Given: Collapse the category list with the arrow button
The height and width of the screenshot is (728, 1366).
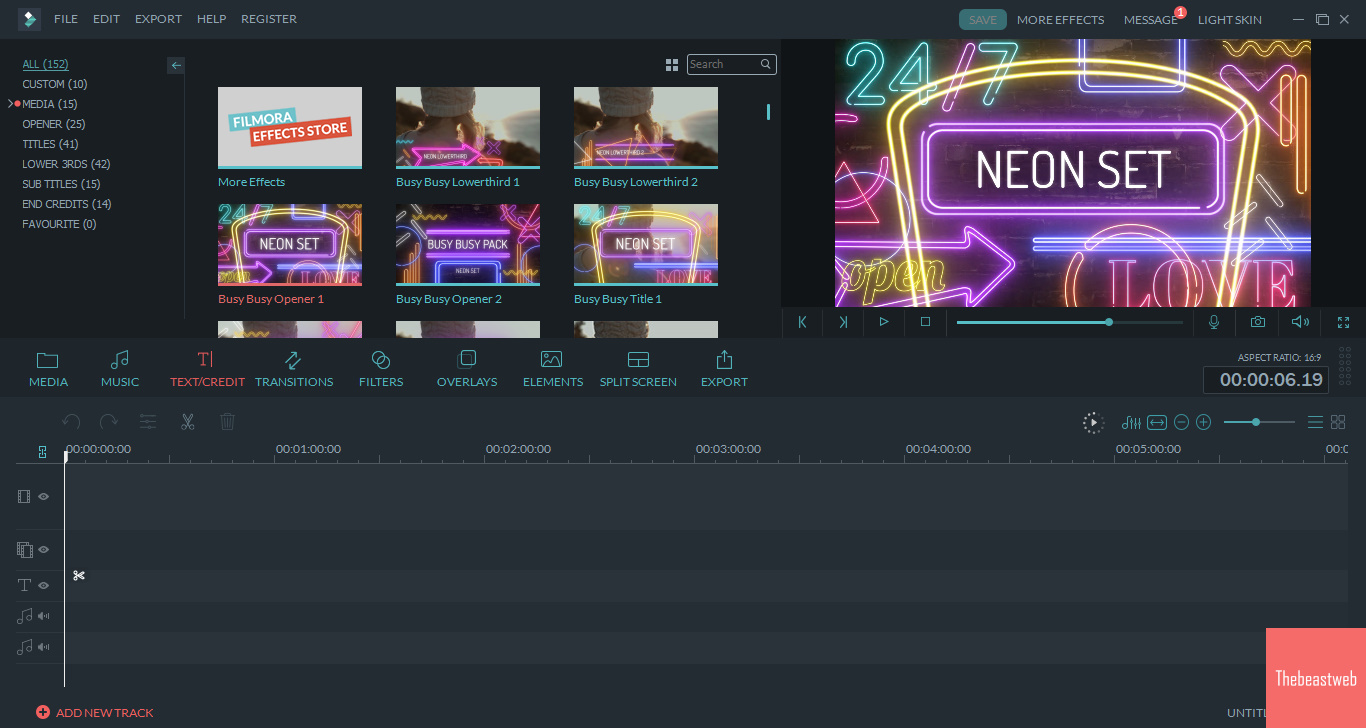Looking at the screenshot, I should [x=175, y=65].
